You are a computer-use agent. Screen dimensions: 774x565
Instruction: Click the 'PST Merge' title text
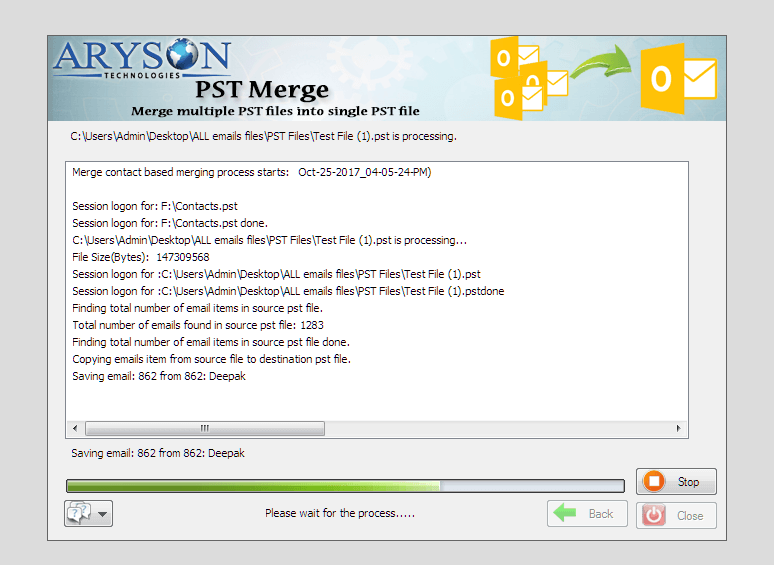[x=262, y=90]
